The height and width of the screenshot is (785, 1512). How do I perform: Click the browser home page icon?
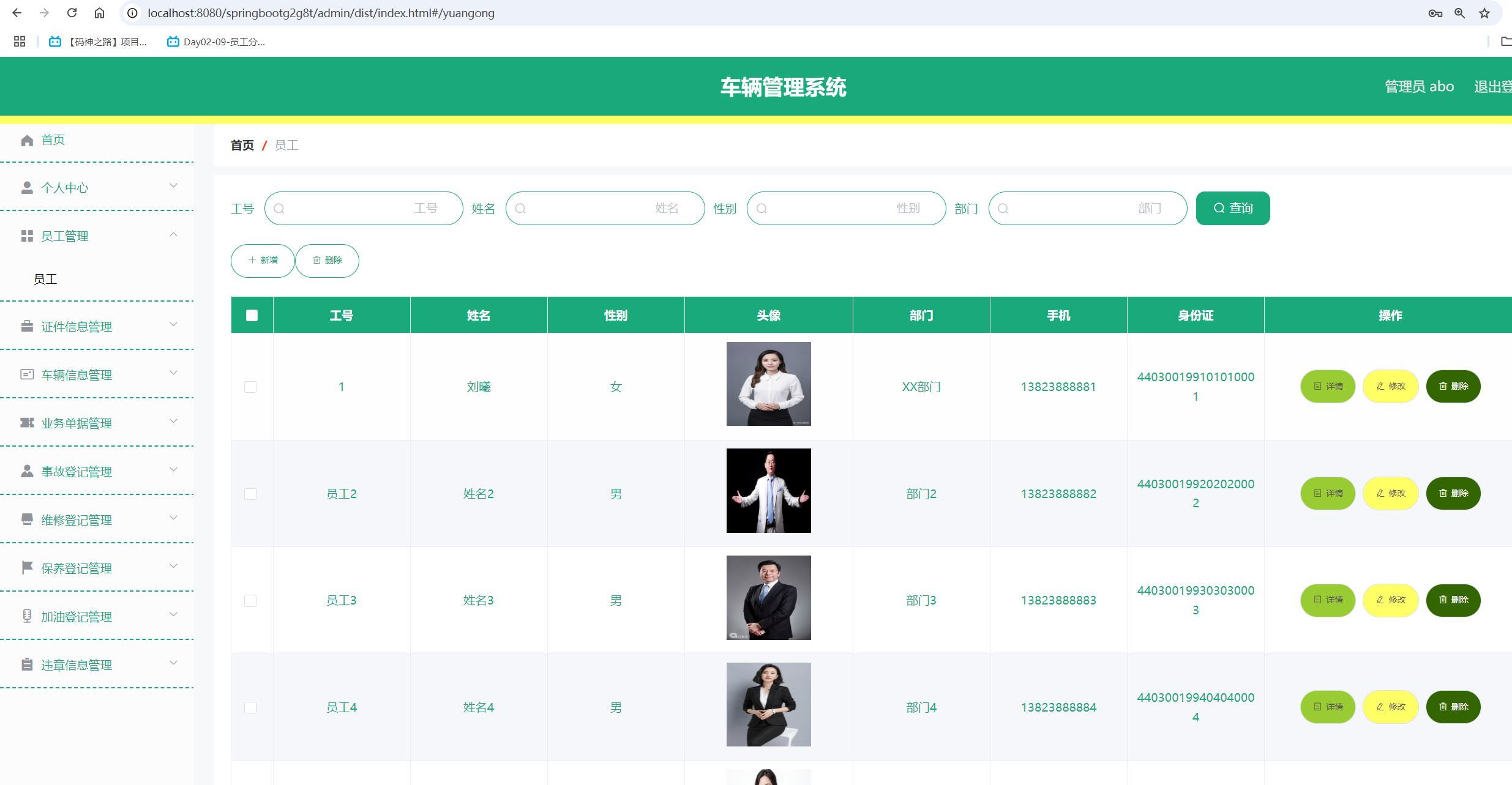(x=99, y=13)
